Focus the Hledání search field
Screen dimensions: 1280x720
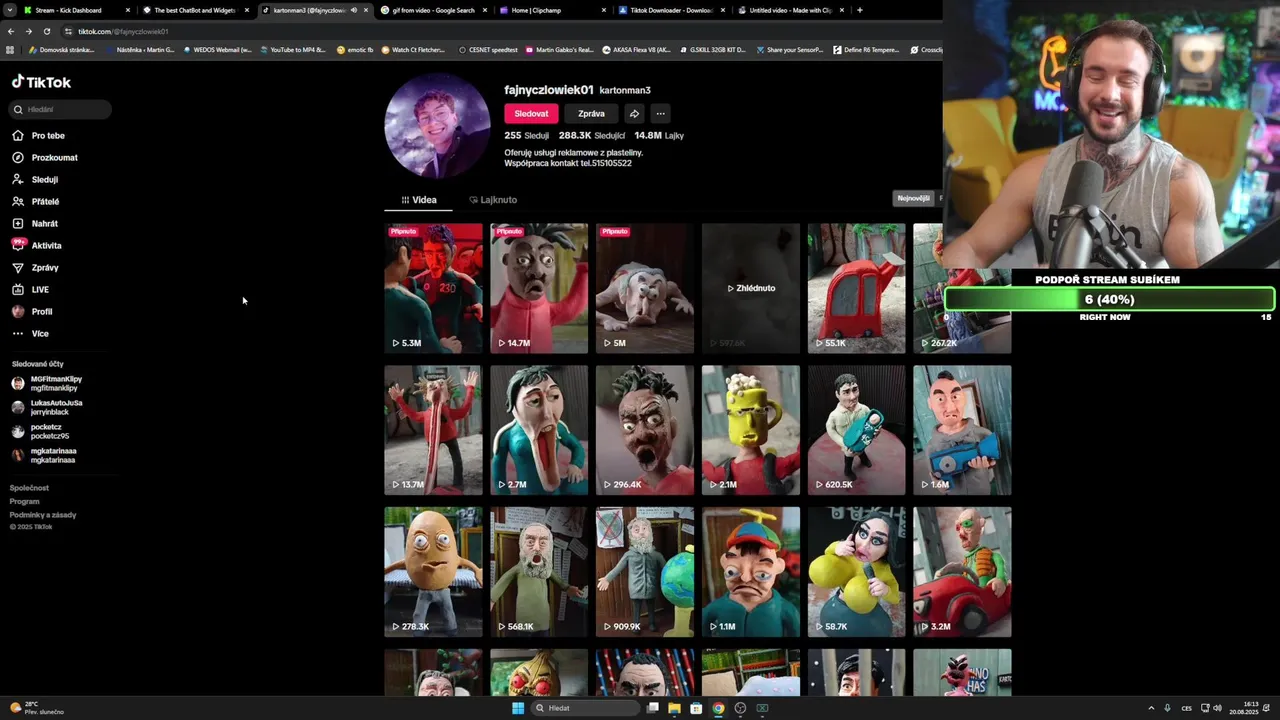point(60,109)
